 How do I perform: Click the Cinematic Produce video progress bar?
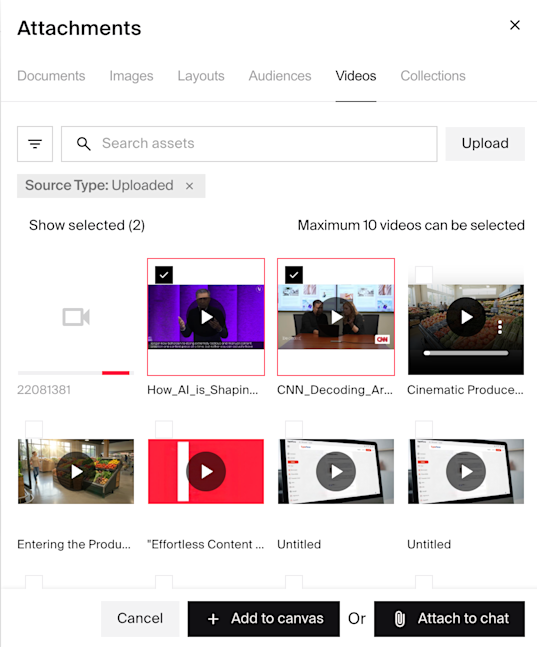coord(466,353)
